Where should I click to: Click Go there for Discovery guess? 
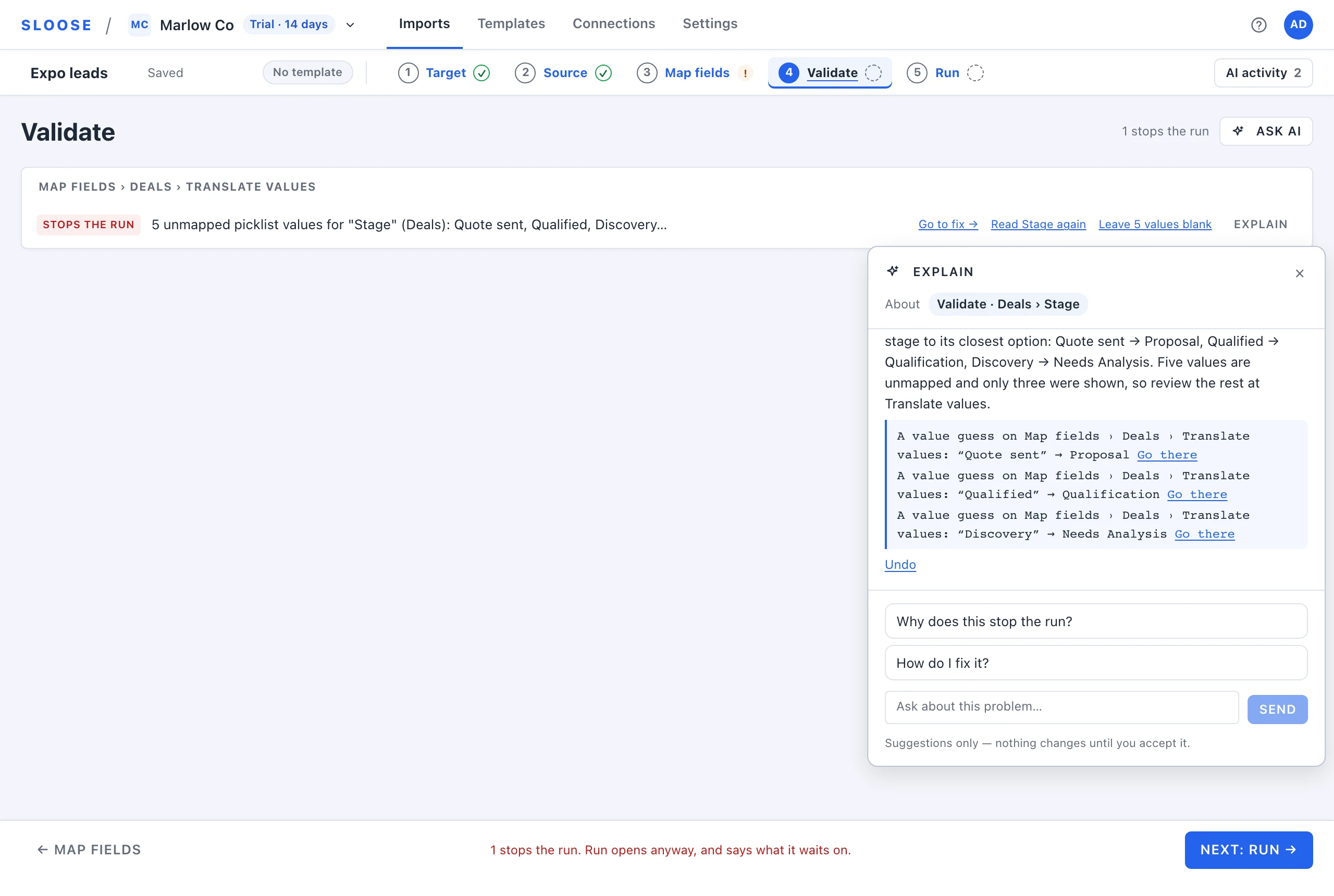(1204, 534)
